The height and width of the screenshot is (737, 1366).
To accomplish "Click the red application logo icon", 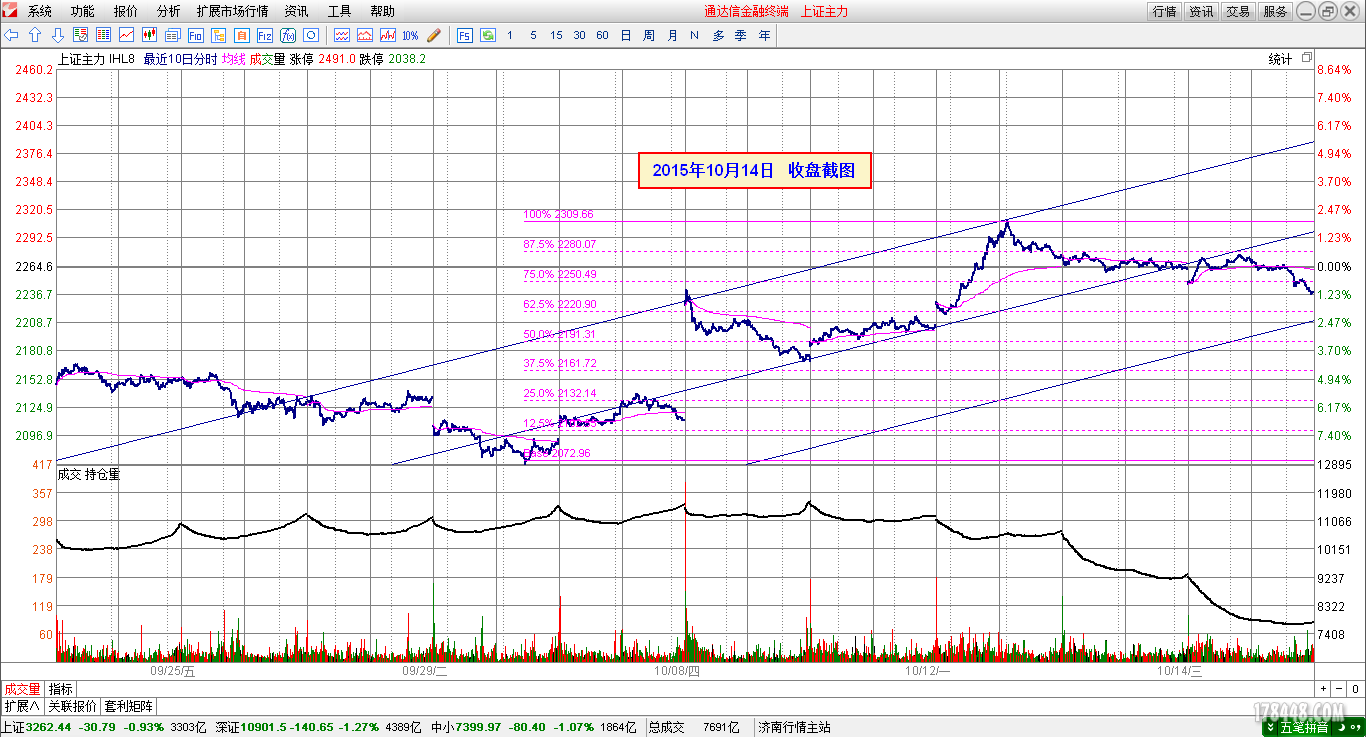I will 11,11.
